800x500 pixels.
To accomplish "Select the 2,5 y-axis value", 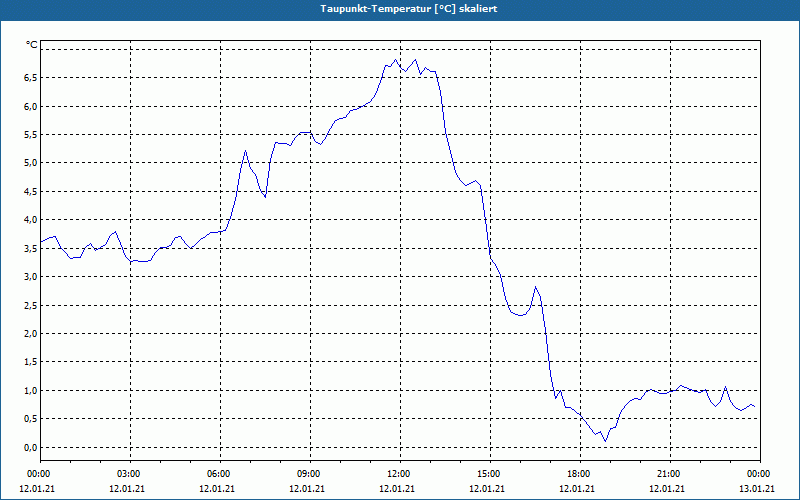I will coord(31,305).
